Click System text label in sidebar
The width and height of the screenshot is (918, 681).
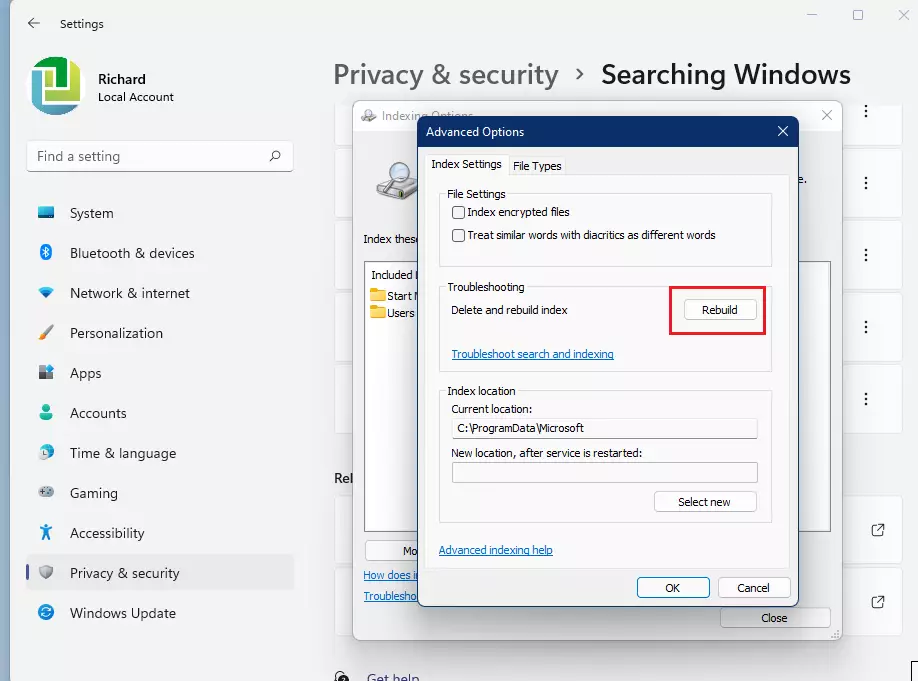click(x=92, y=213)
